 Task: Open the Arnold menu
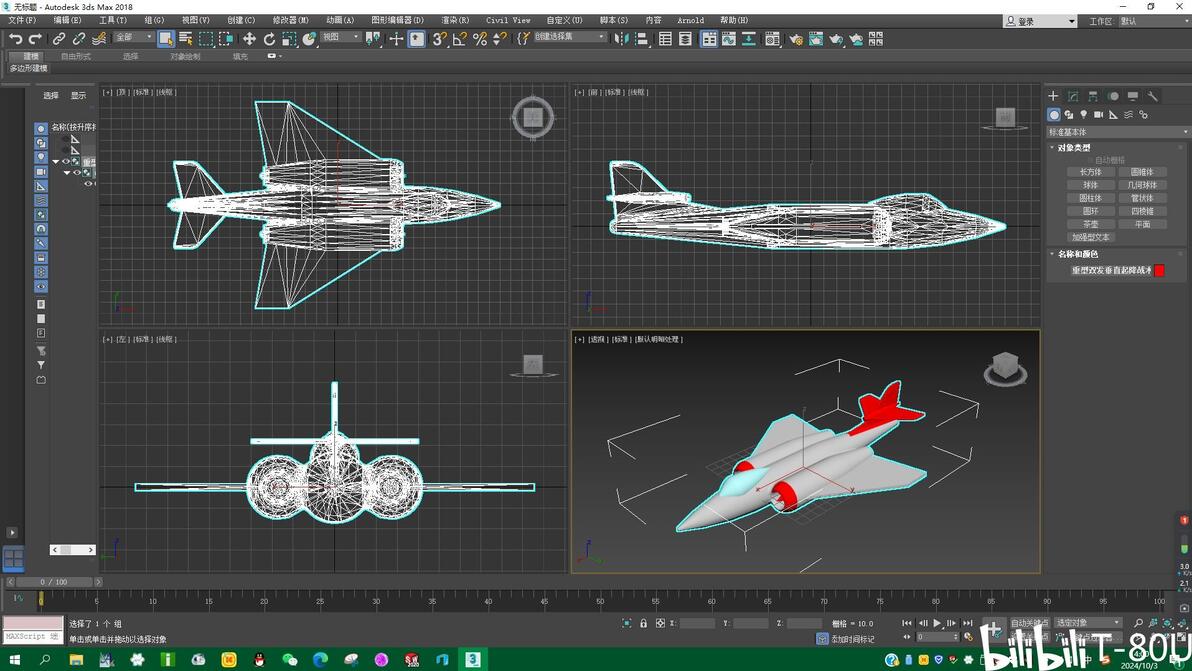pyautogui.click(x=690, y=21)
